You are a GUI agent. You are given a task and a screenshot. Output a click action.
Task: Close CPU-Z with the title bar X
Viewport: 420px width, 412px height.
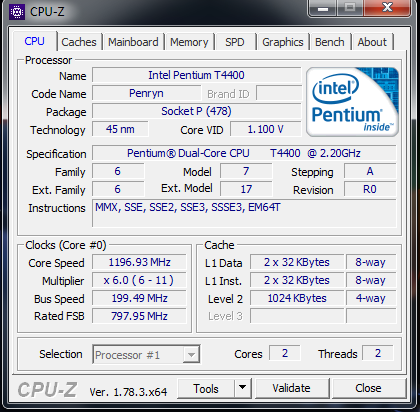[x=387, y=7]
